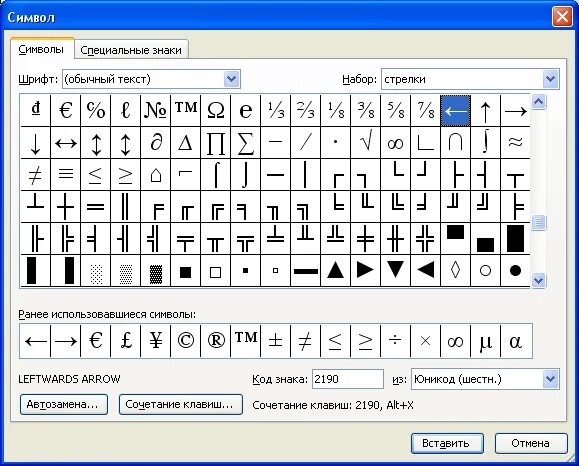
Task: Choose the seven-eighths fraction symbol
Action: tap(425, 110)
